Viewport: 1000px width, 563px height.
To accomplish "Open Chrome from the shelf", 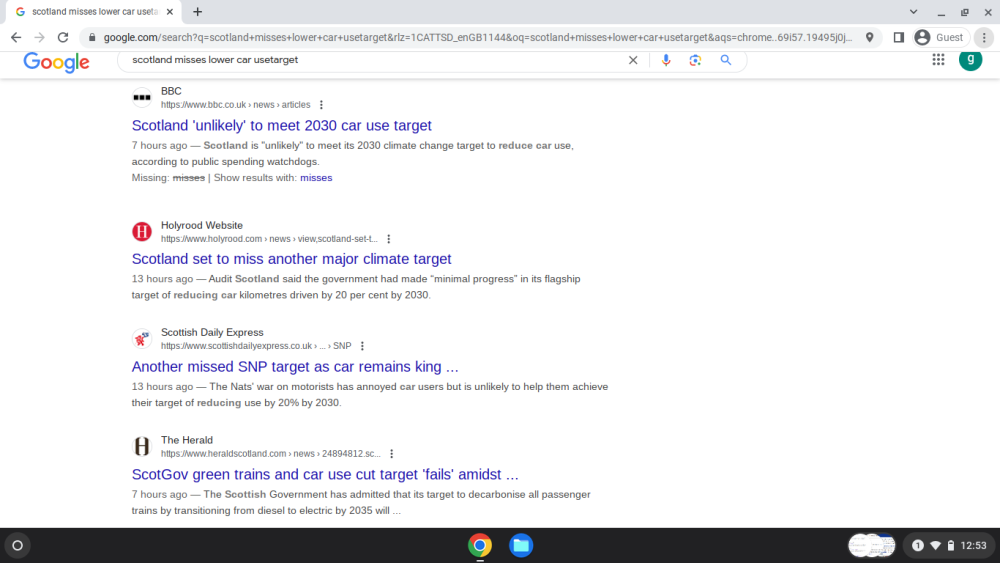I will pos(480,545).
